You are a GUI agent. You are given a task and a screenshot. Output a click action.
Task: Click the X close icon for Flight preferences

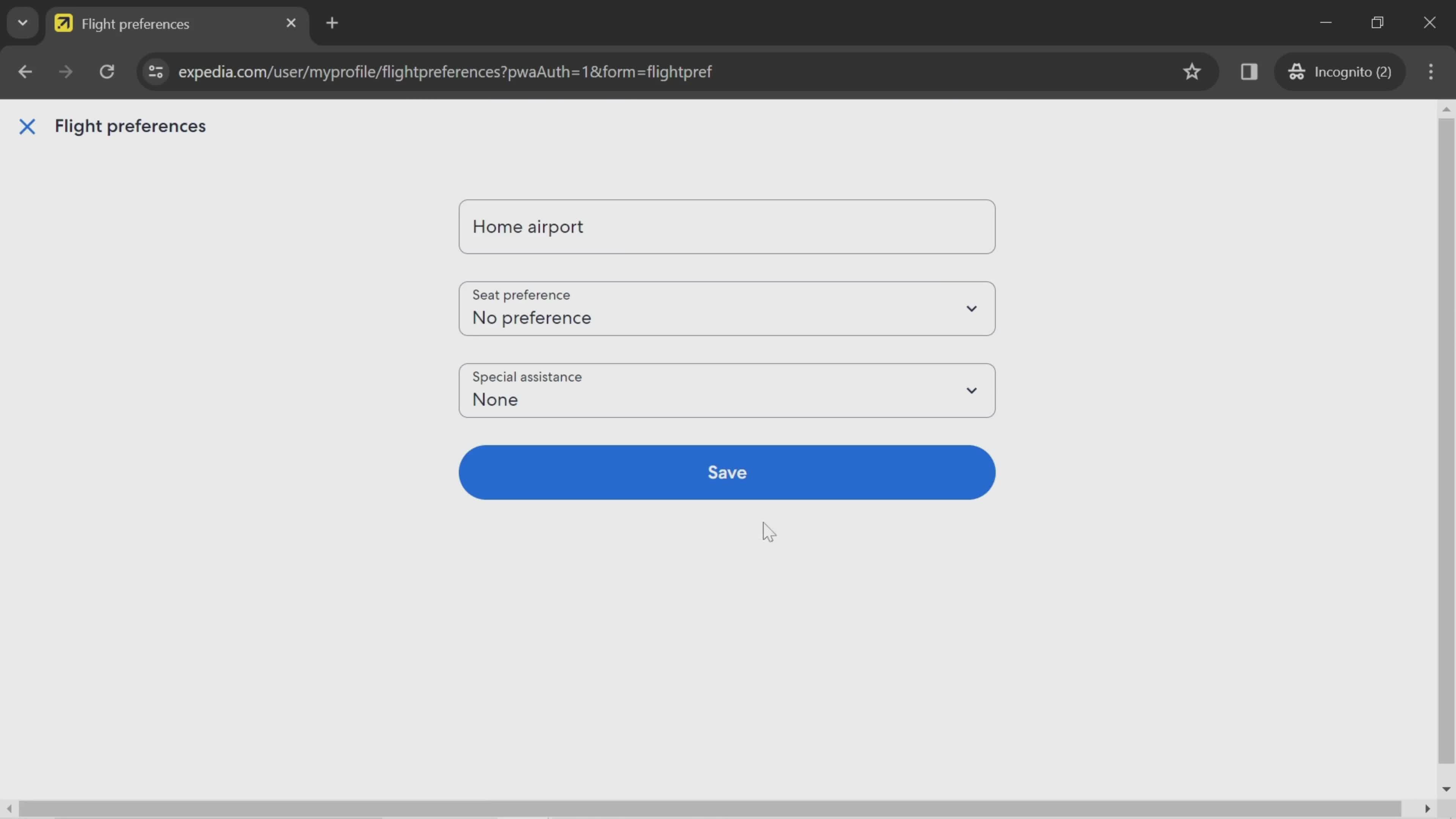26,125
